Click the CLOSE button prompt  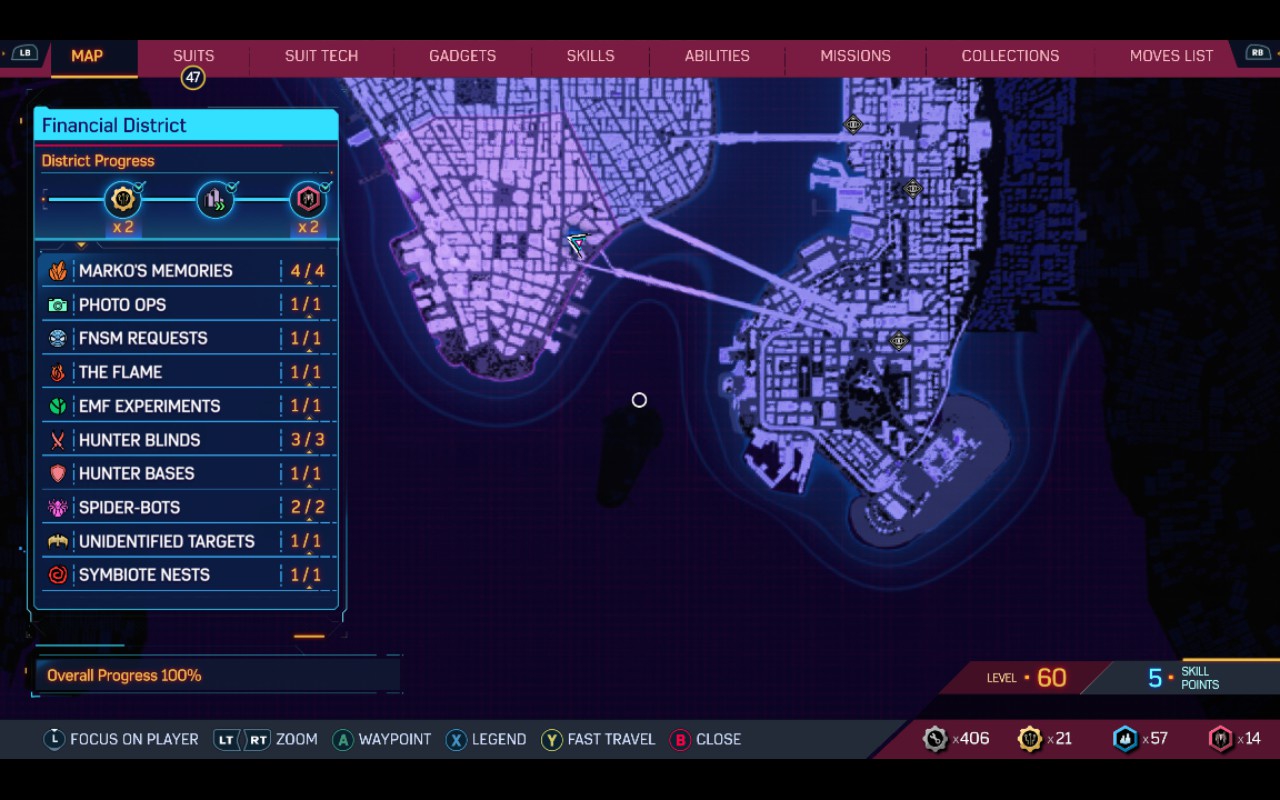705,739
